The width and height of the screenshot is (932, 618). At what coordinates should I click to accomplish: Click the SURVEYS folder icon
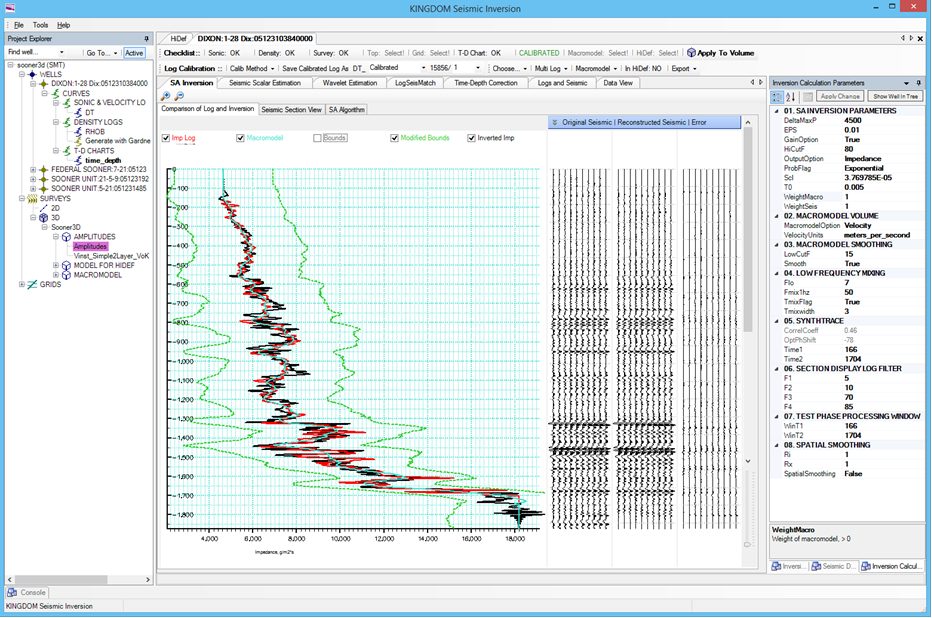click(32, 198)
